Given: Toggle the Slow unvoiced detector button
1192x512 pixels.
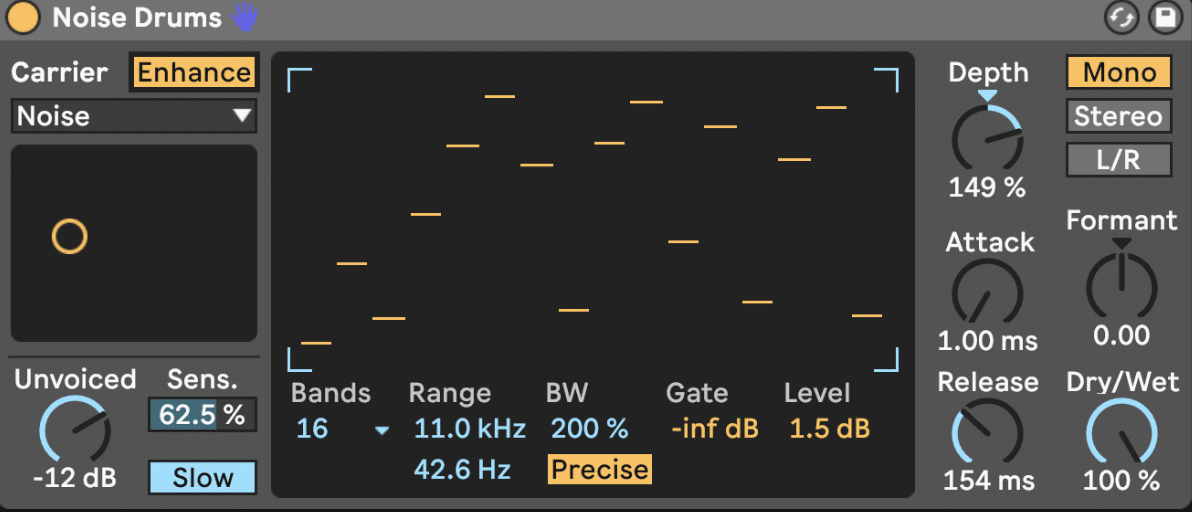Looking at the screenshot, I should coord(202,478).
